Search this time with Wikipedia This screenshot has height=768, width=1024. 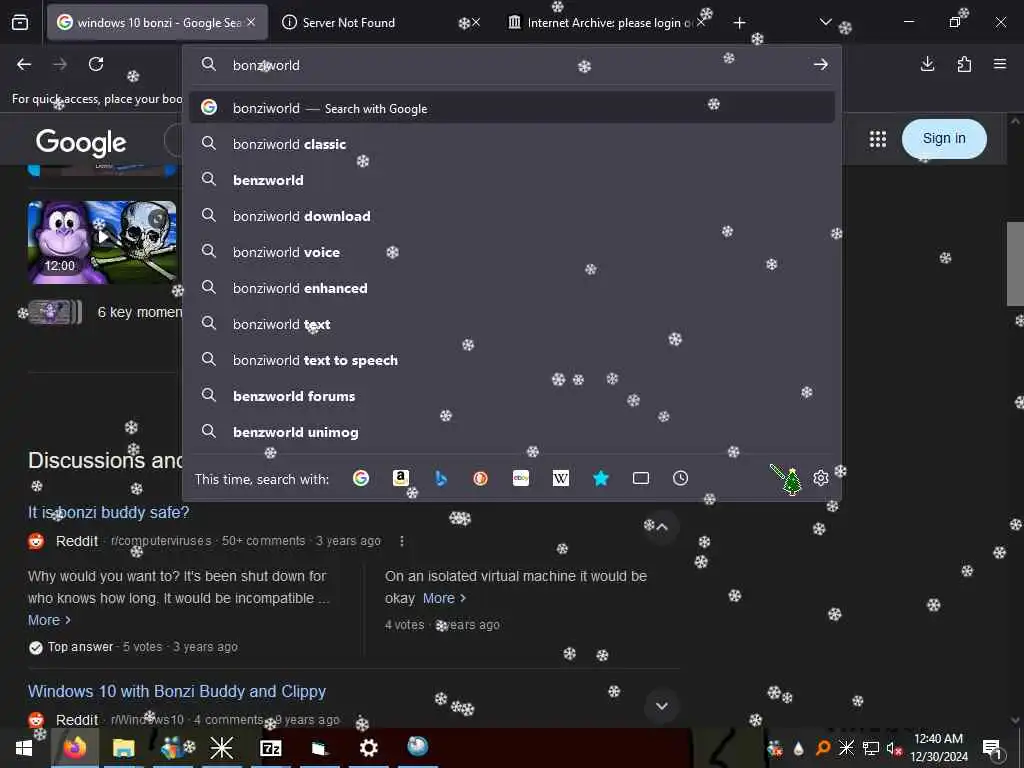coord(560,478)
